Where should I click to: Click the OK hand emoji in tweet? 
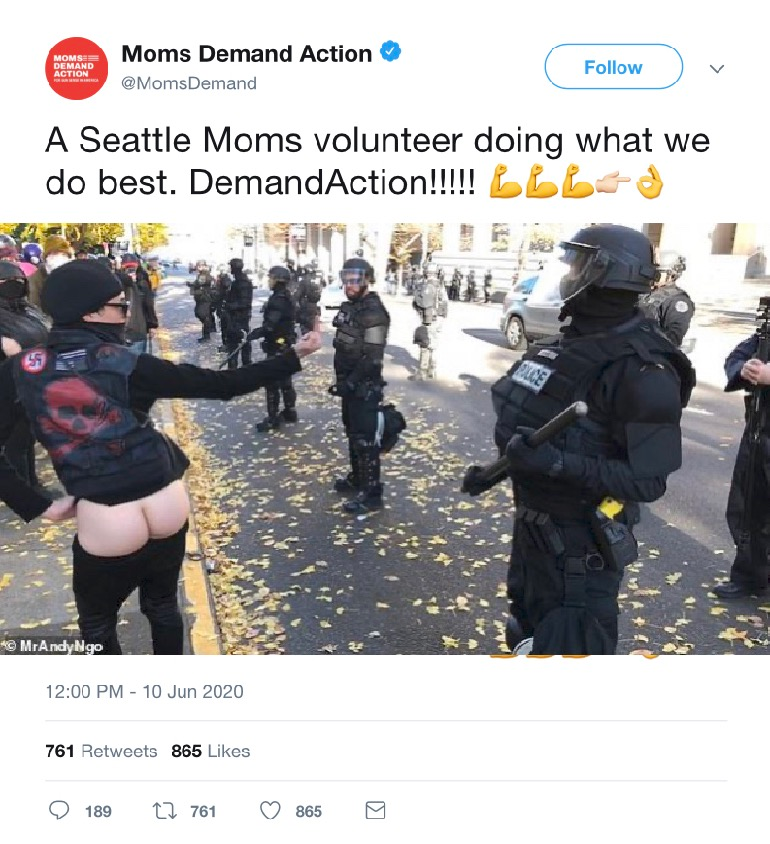[x=649, y=182]
